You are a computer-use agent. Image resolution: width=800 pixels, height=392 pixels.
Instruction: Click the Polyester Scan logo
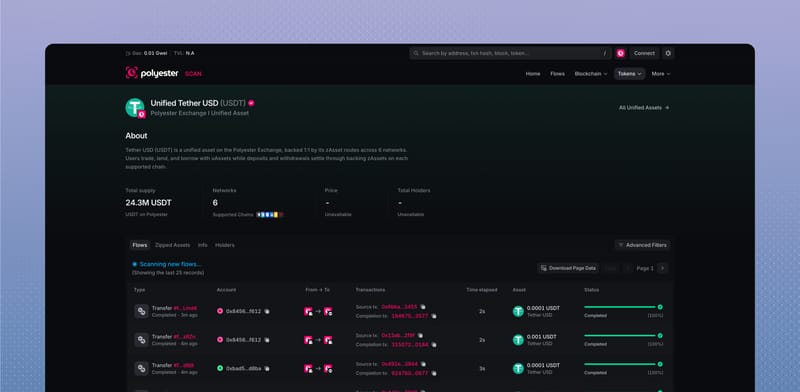click(163, 74)
